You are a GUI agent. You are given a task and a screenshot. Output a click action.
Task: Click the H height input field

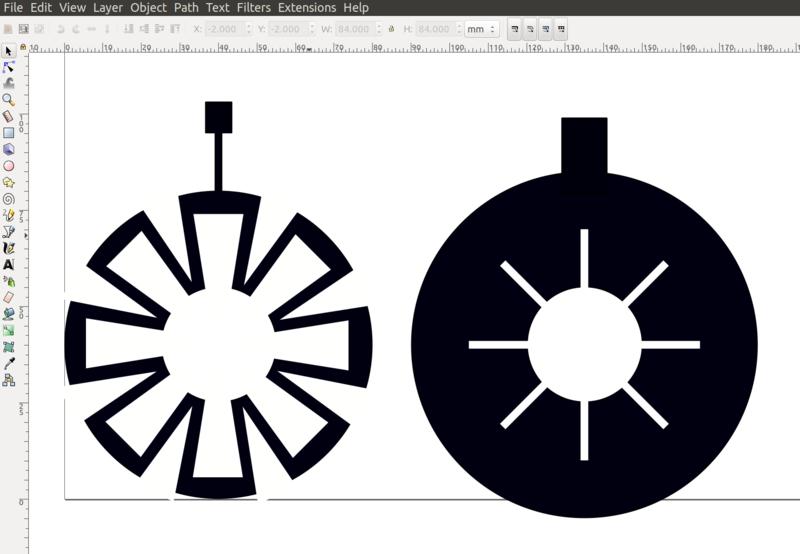[435, 29]
